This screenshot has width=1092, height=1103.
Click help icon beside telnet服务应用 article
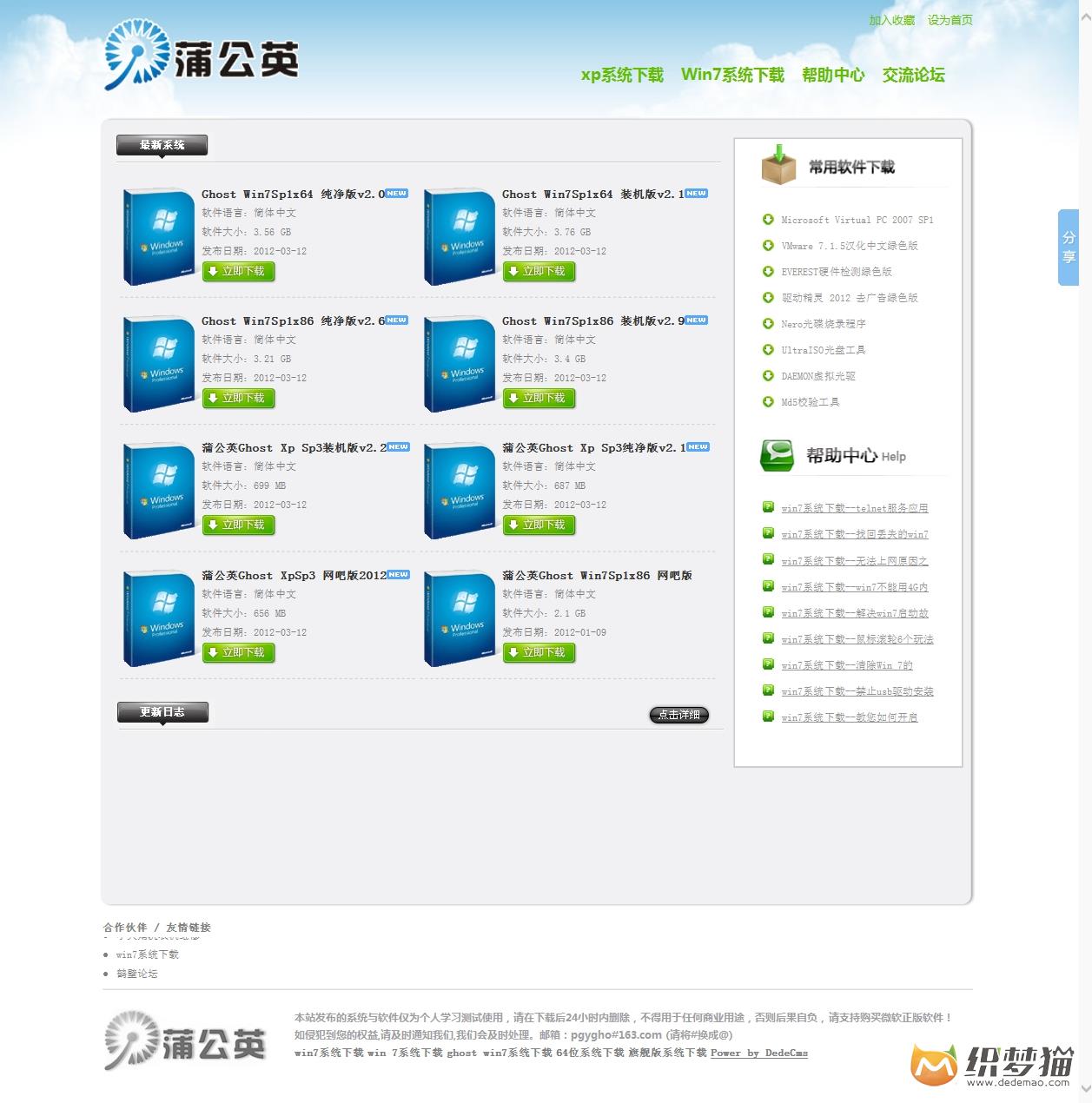coord(768,507)
